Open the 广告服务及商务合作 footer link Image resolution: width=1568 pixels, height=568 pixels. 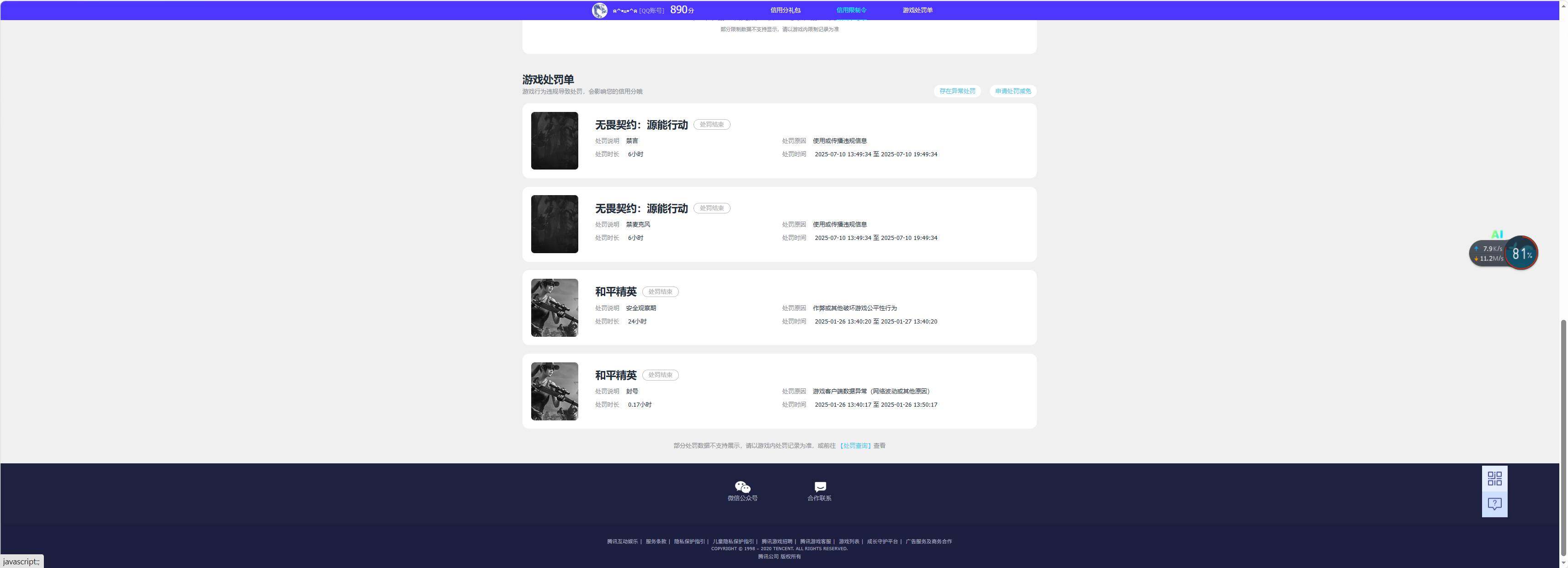[928, 541]
